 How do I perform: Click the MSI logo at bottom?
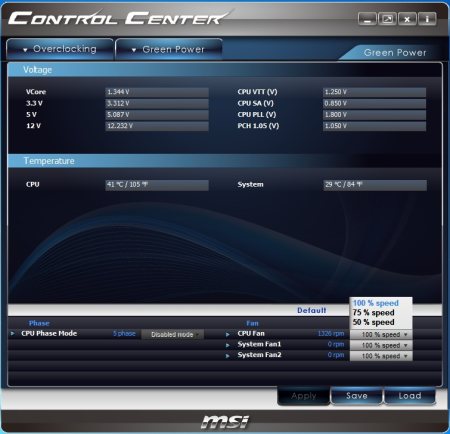(x=225, y=422)
